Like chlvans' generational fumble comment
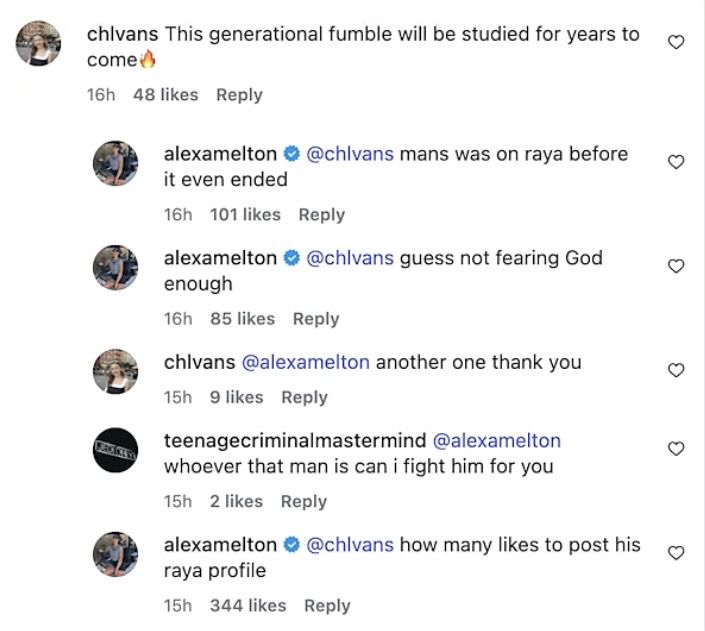This screenshot has width=705, height=631. pos(676,42)
